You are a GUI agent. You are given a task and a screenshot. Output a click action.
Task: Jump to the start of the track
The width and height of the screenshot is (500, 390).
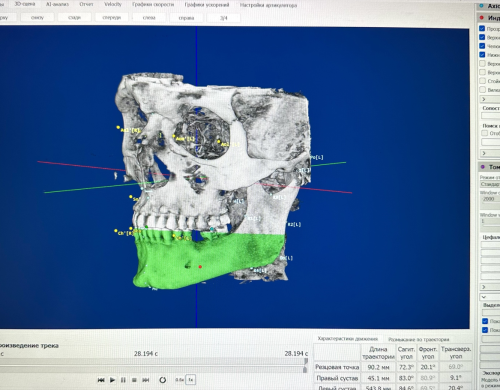tap(101, 380)
